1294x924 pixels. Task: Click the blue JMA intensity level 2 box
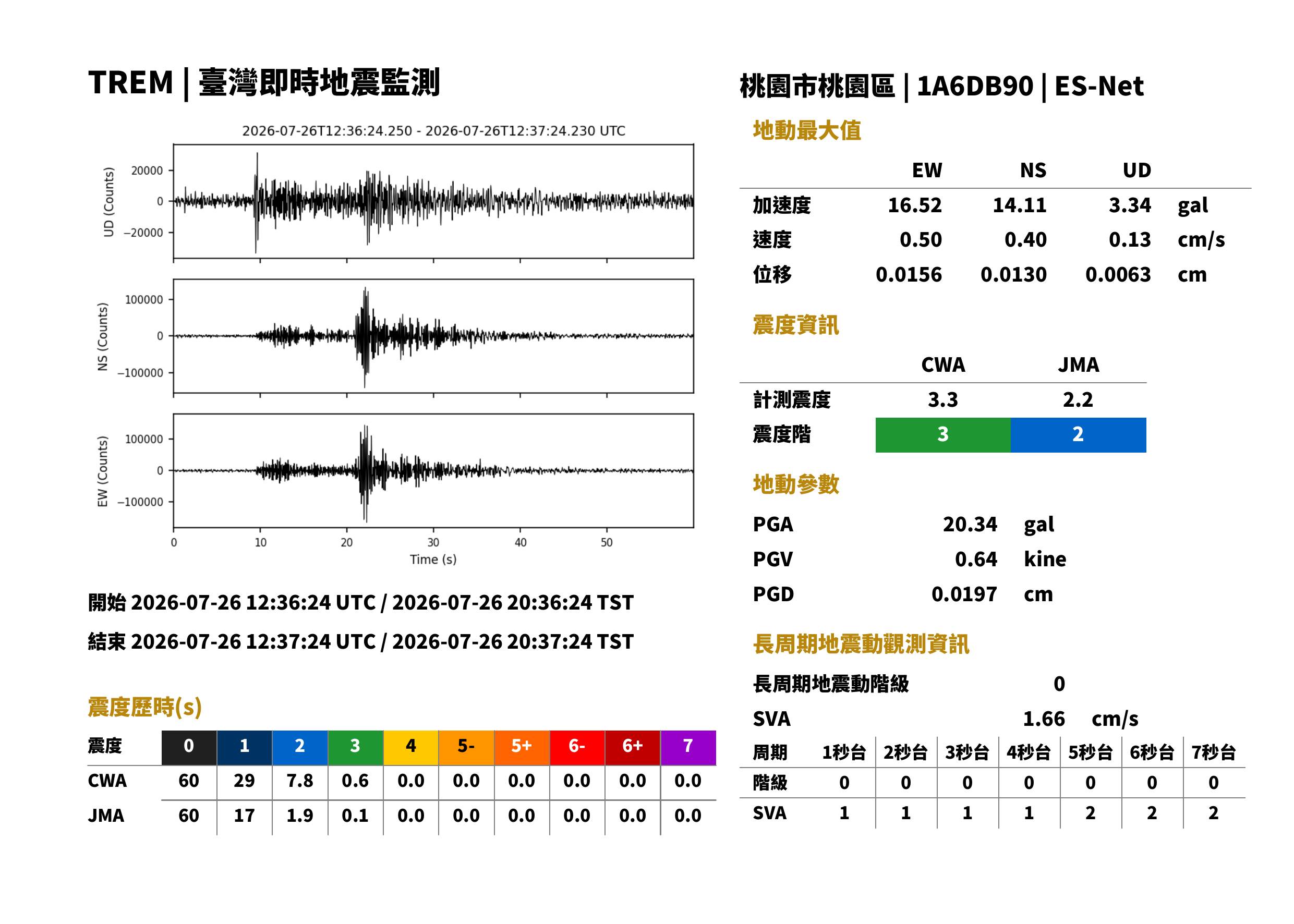pos(1079,435)
